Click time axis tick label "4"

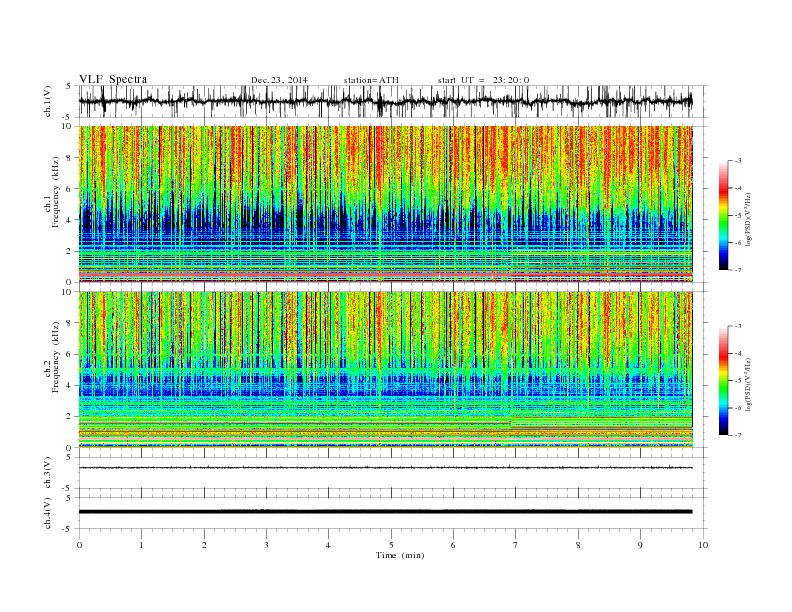[328, 545]
